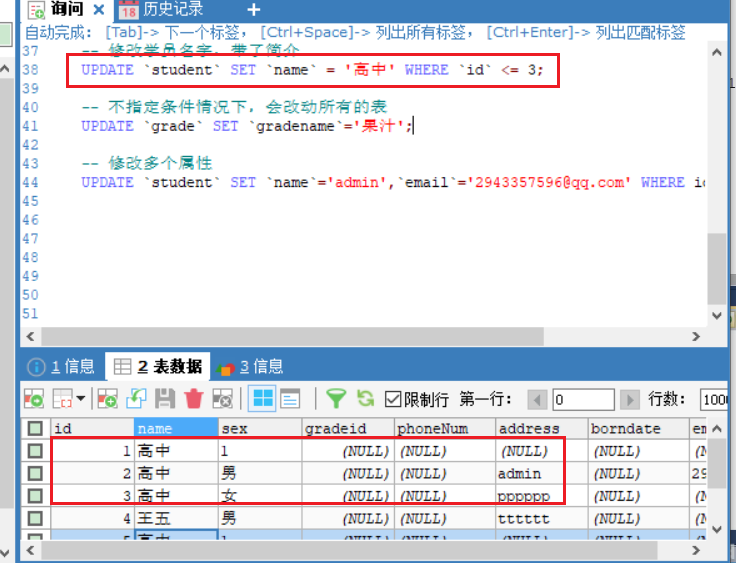Image resolution: width=736 pixels, height=563 pixels.
Task: Switch to form view icon
Action: point(290,399)
